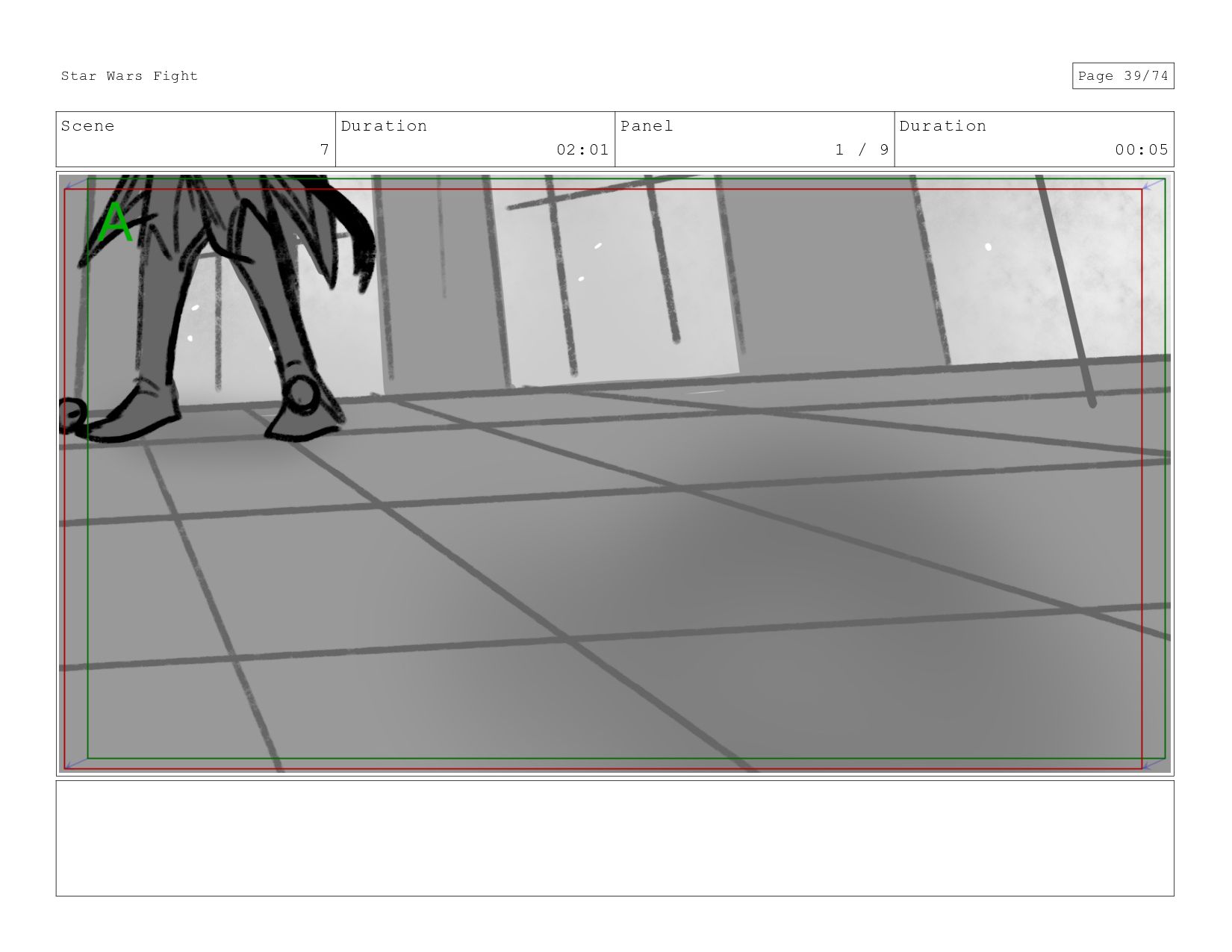Click the empty notes box below panel
Viewport: 1232px width, 952px height.
point(615,838)
